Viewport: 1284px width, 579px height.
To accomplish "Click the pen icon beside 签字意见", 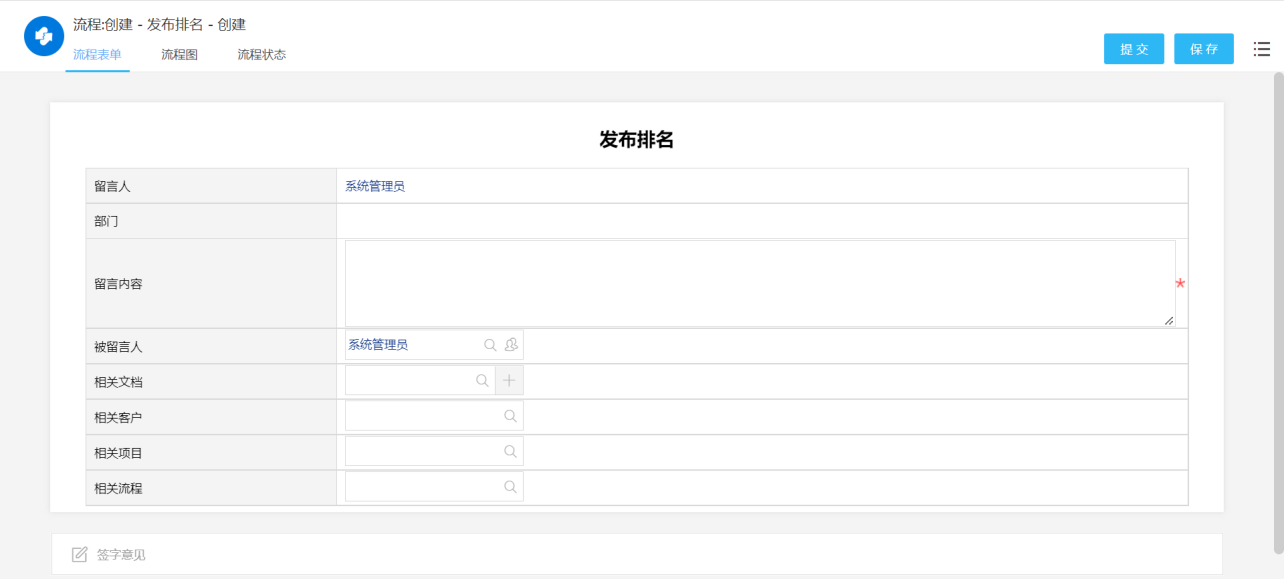I will click(x=82, y=553).
